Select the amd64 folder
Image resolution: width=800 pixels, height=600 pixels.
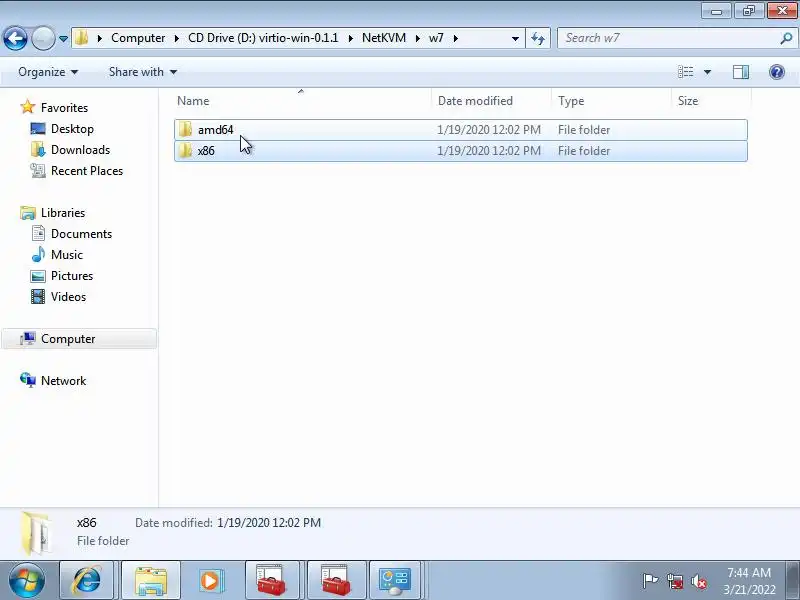(461, 130)
